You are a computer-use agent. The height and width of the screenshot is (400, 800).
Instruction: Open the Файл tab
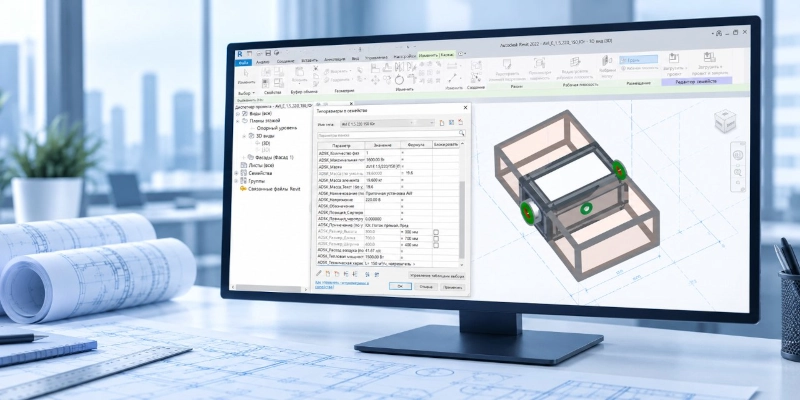[x=243, y=63]
